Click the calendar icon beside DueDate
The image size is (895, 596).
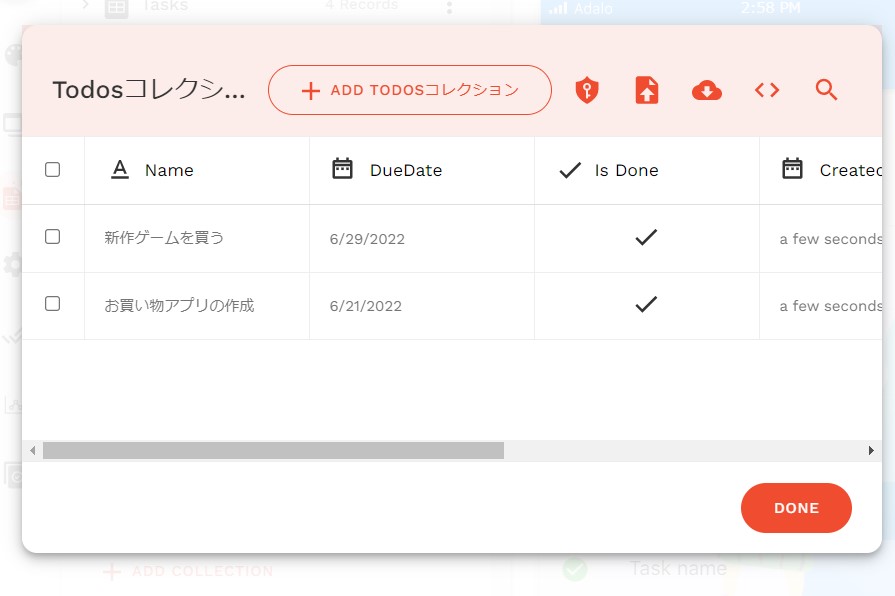[x=342, y=169]
